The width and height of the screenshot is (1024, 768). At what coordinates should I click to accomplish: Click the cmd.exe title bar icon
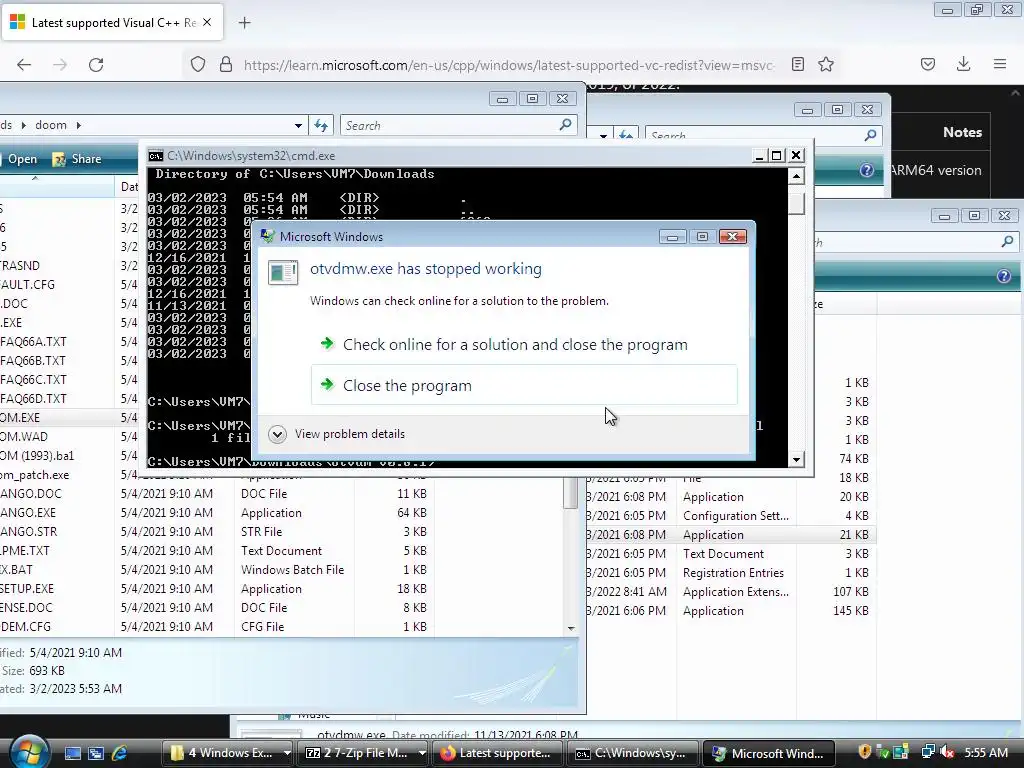click(155, 155)
